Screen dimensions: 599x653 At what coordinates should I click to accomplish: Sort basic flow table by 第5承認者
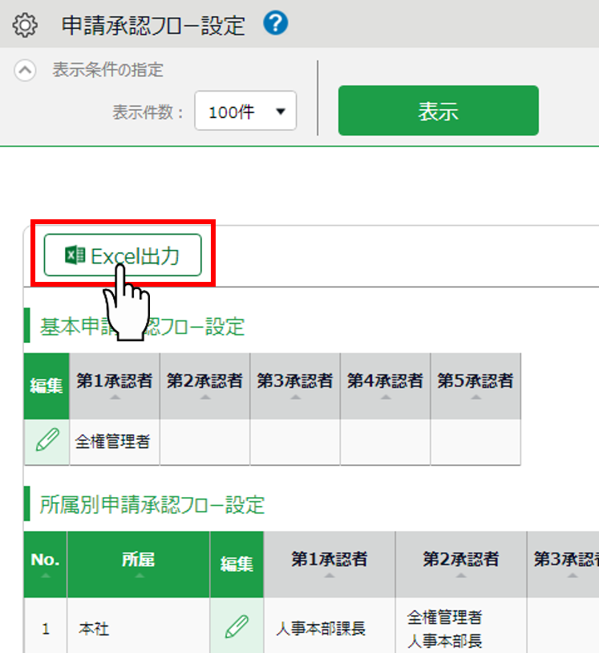476,386
